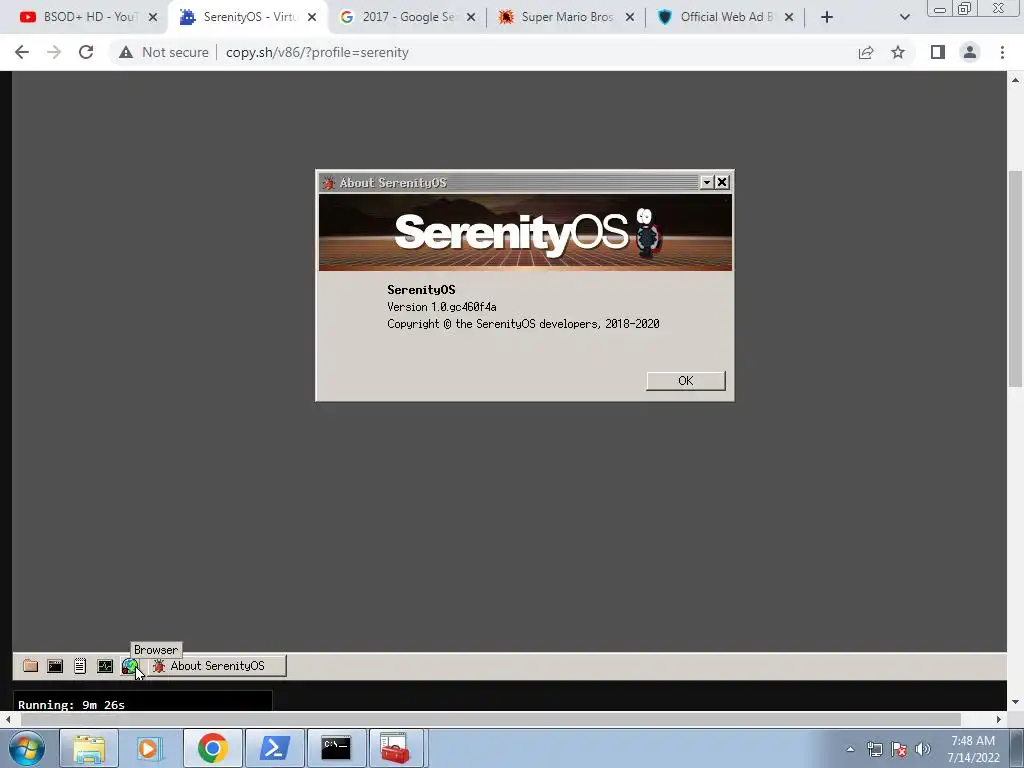Open Chrome side panel
Image resolution: width=1024 pixels, height=768 pixels.
point(938,52)
